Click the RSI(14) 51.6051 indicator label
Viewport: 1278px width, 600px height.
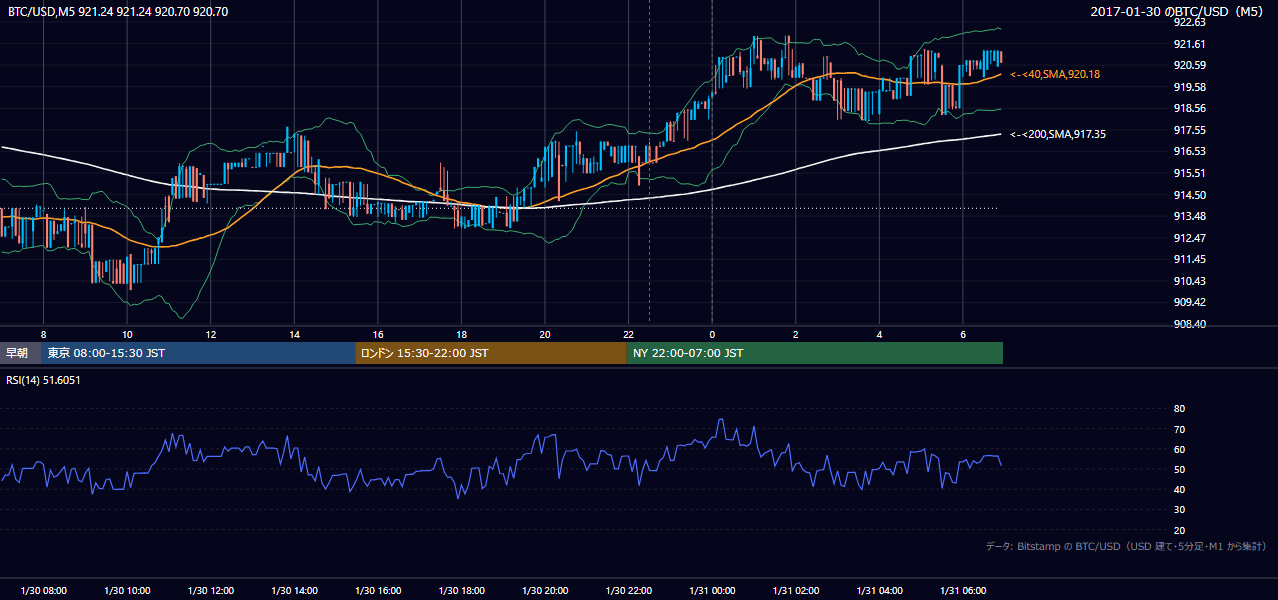tap(44, 380)
